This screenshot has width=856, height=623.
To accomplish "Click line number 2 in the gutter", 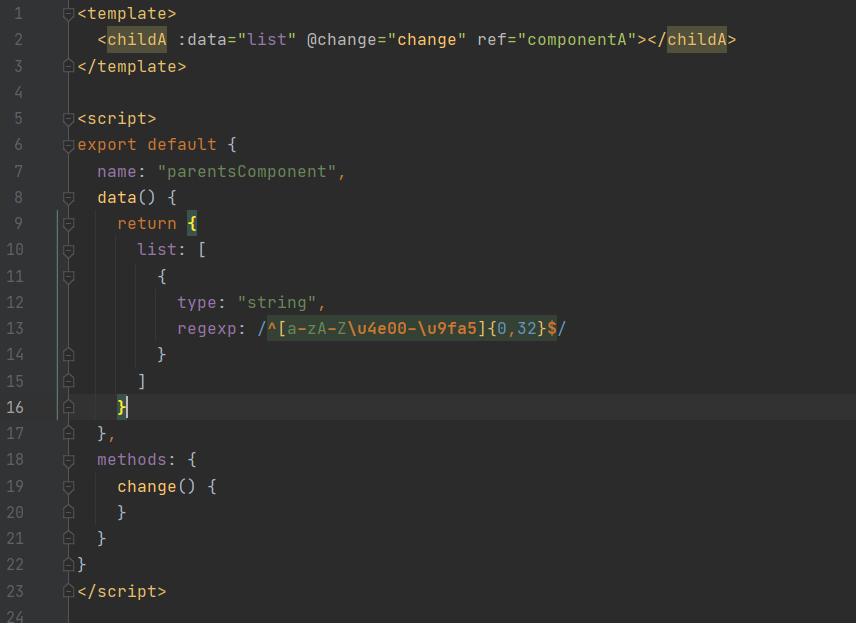I will pos(19,40).
